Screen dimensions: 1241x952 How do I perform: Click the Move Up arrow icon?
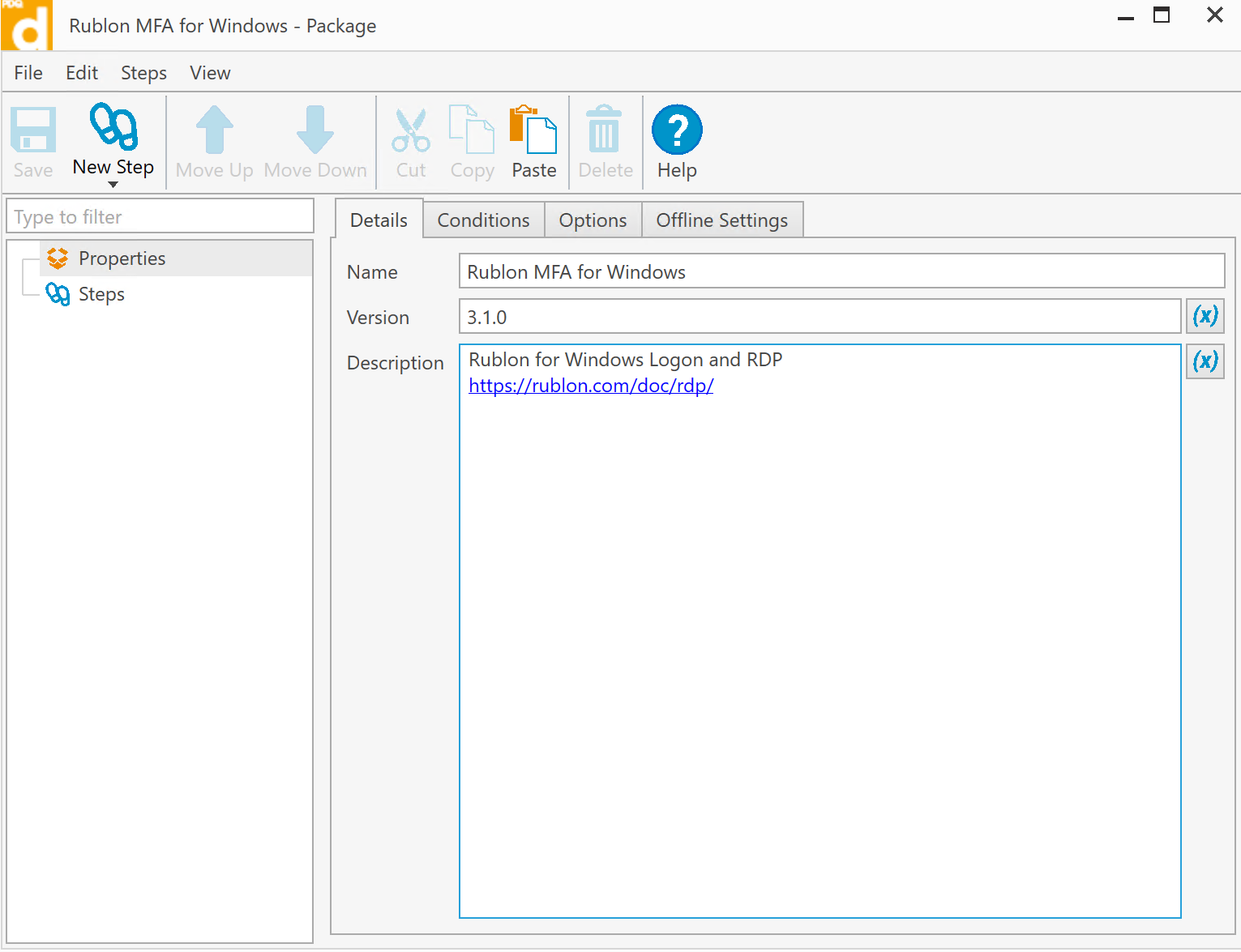tap(214, 130)
